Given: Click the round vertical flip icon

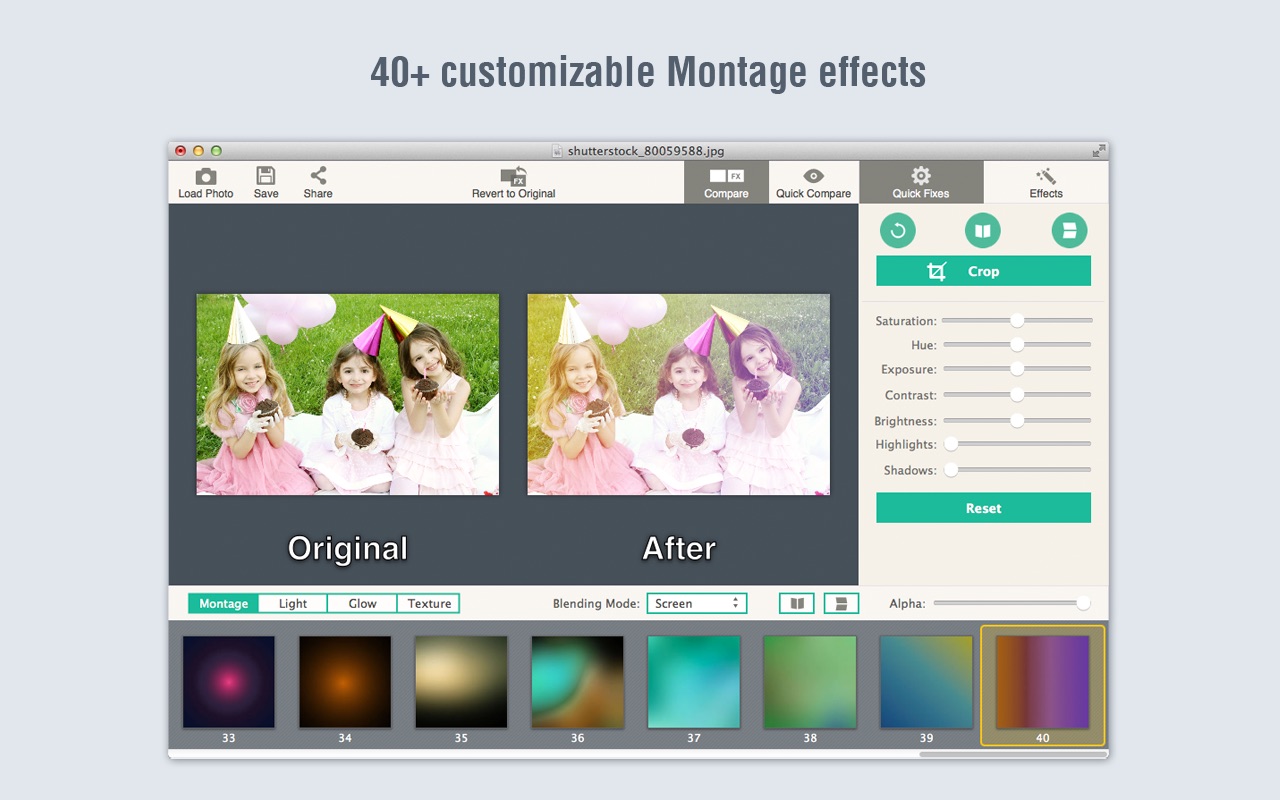Looking at the screenshot, I should (1069, 231).
